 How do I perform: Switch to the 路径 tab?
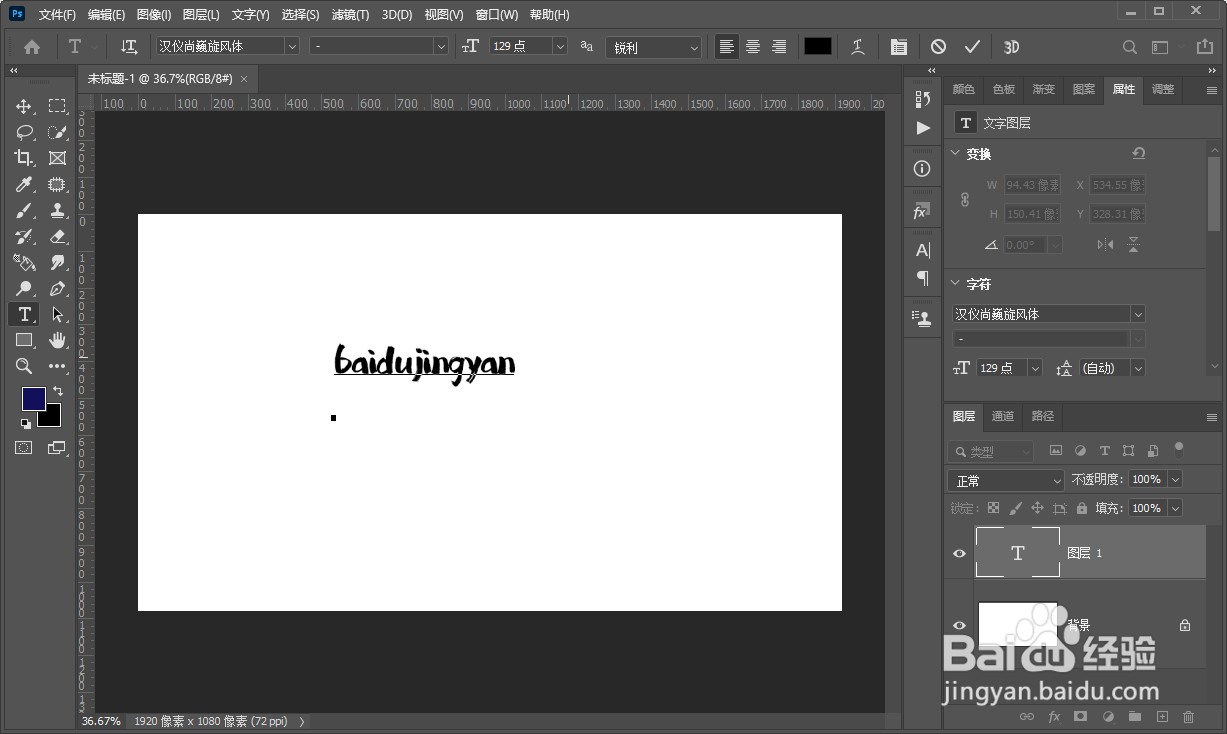point(1043,416)
